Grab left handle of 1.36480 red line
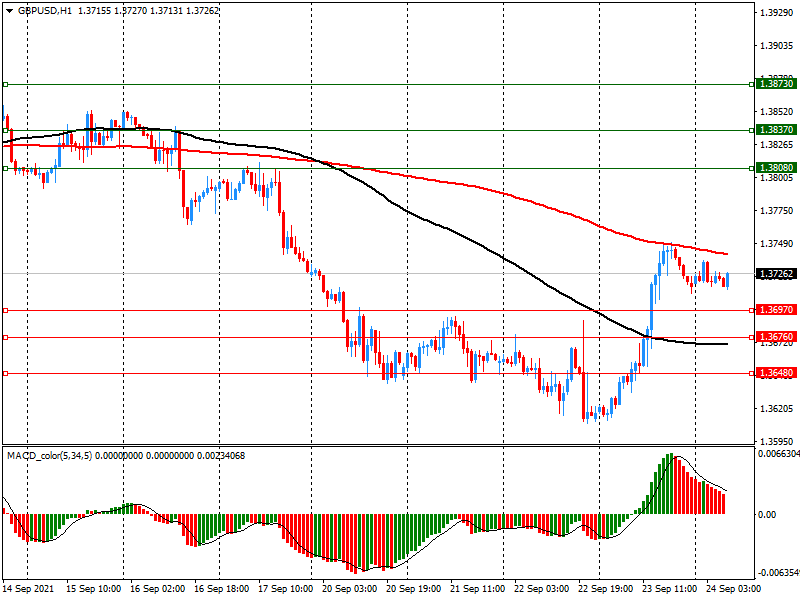The height and width of the screenshot is (600, 800). click(x=5, y=373)
